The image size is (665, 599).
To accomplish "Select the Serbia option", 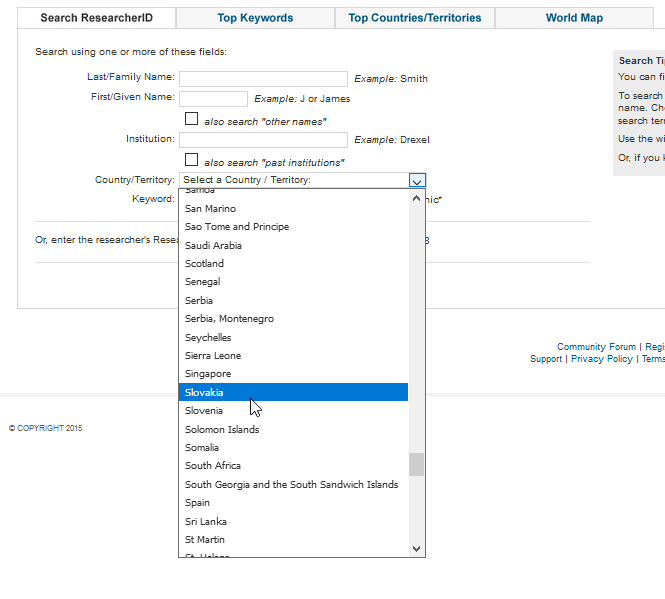I will coord(293,301).
